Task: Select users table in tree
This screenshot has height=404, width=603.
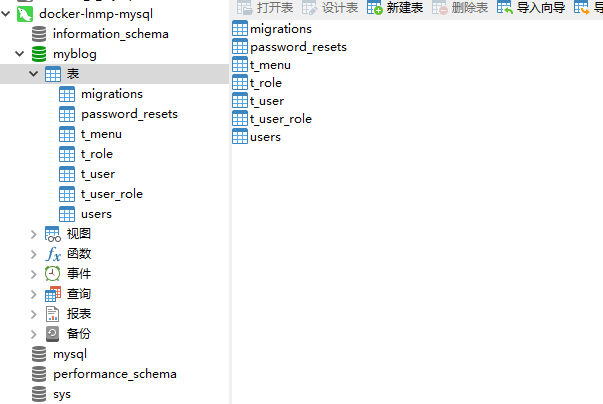Action: coord(96,214)
